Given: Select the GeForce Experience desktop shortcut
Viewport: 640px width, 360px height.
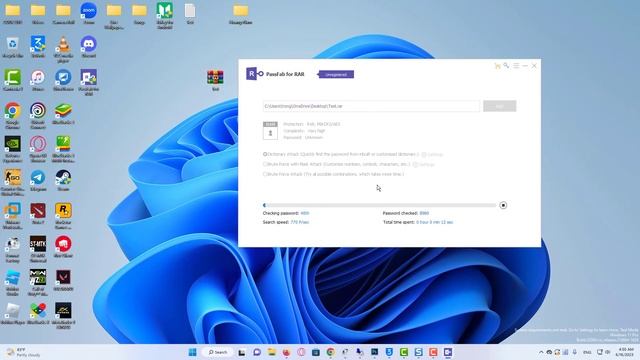Looking at the screenshot, I should [13, 149].
